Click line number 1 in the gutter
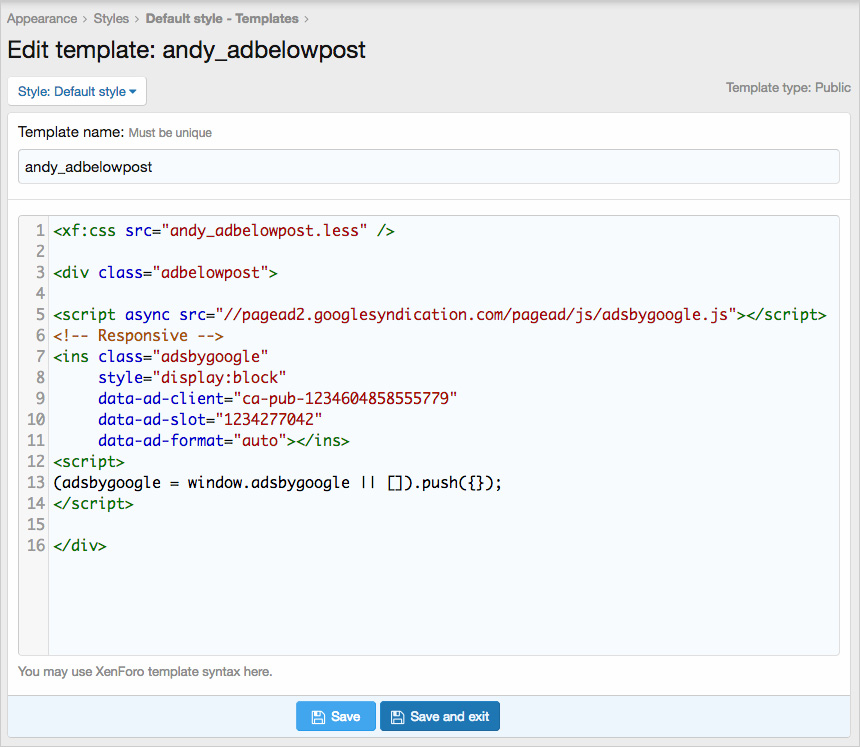 tap(40, 231)
